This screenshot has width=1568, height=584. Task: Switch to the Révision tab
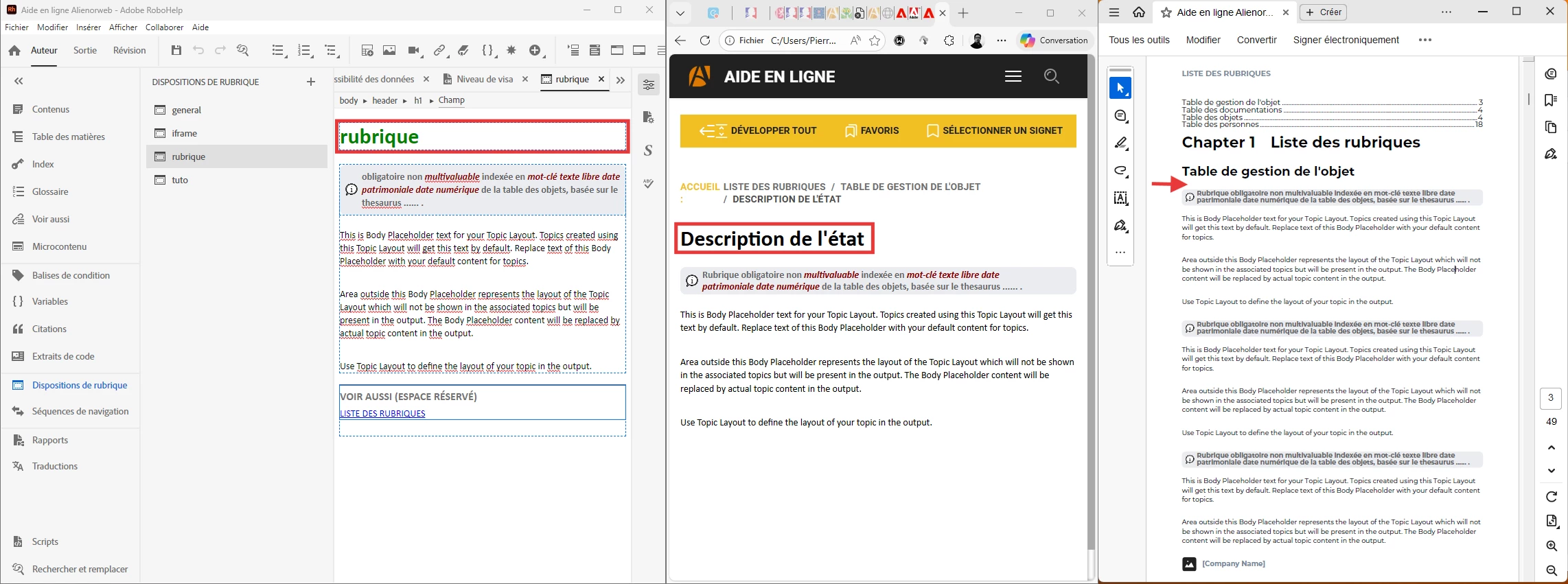[x=130, y=50]
